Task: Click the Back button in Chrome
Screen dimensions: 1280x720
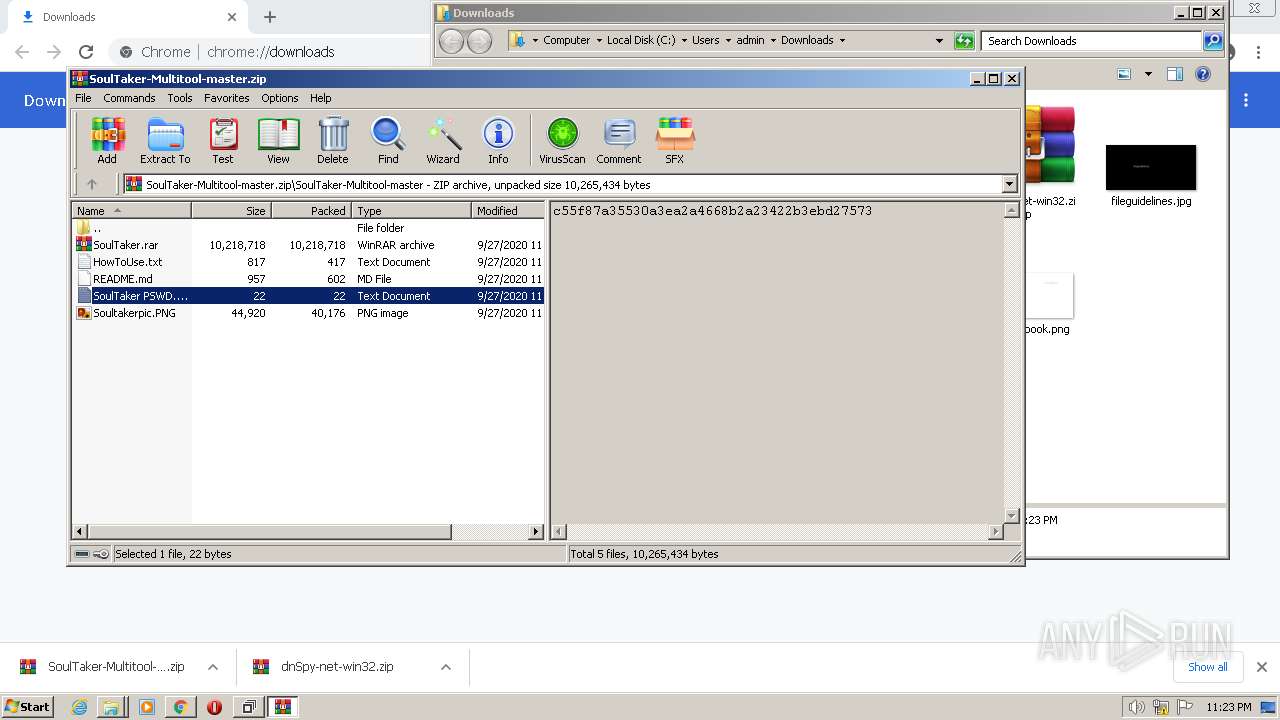Action: pos(22,52)
